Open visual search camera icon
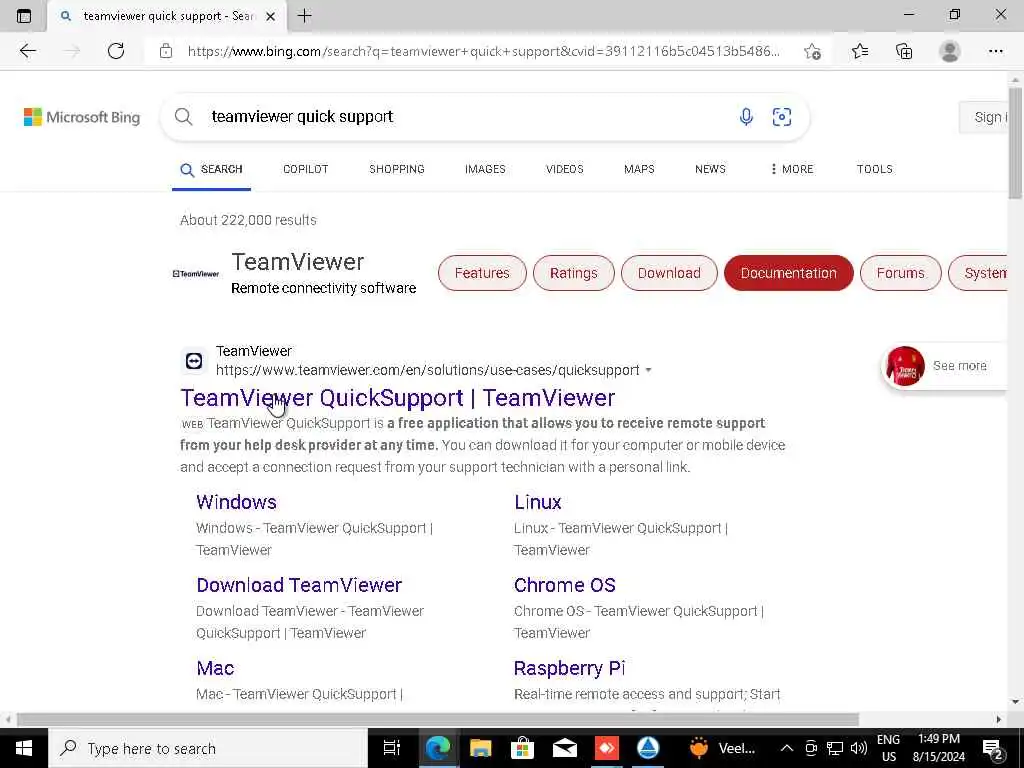Viewport: 1024px width, 768px height. click(782, 117)
